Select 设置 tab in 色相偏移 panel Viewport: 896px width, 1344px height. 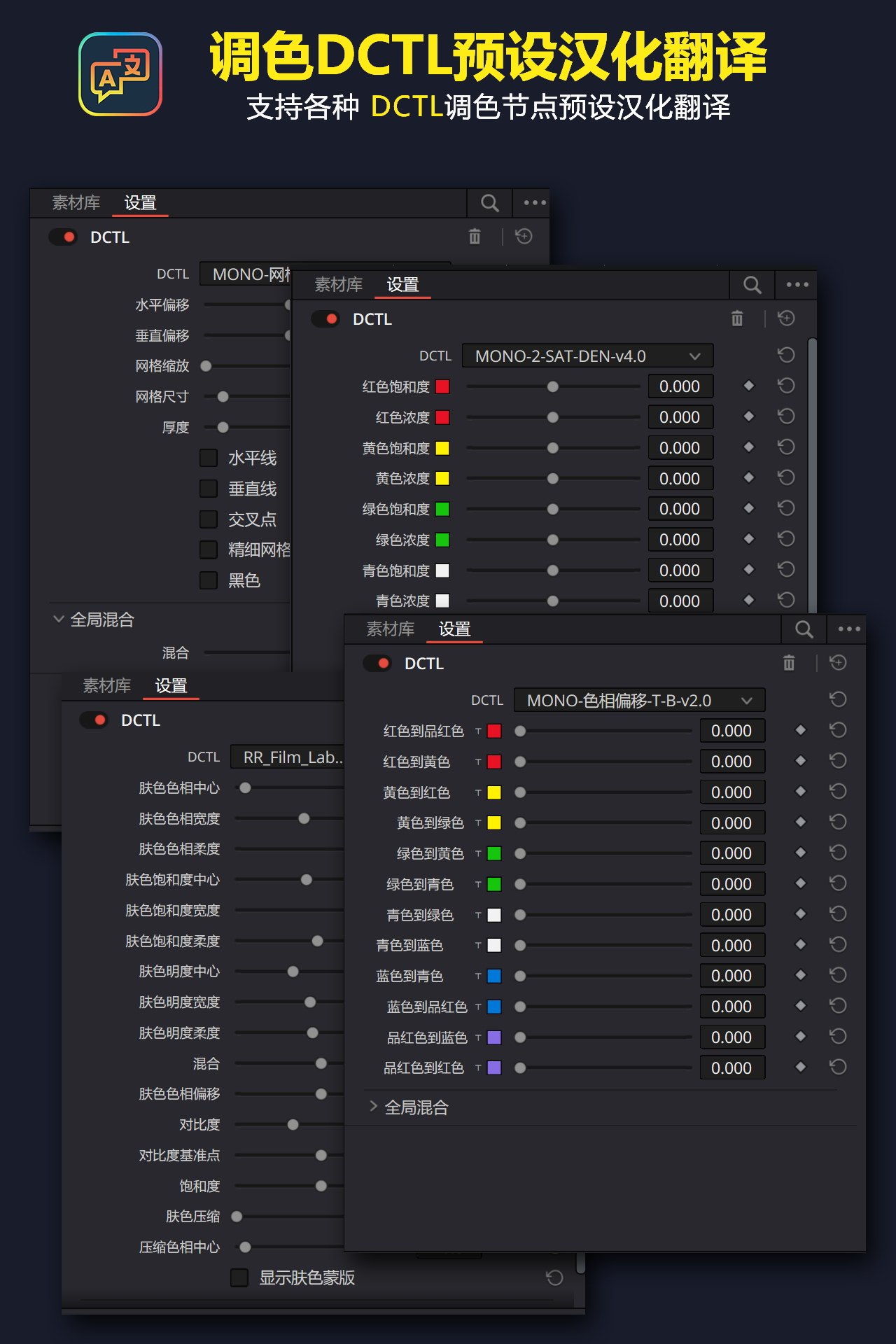point(454,629)
